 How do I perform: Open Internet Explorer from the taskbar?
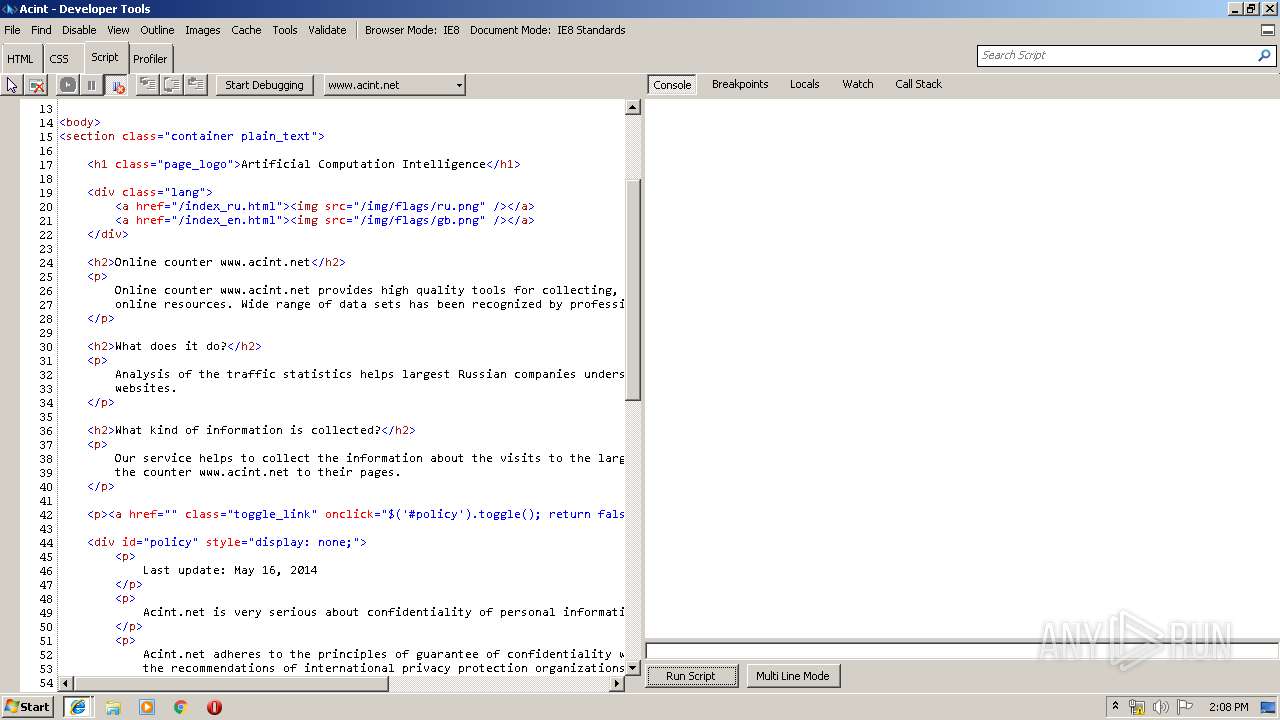pos(77,707)
